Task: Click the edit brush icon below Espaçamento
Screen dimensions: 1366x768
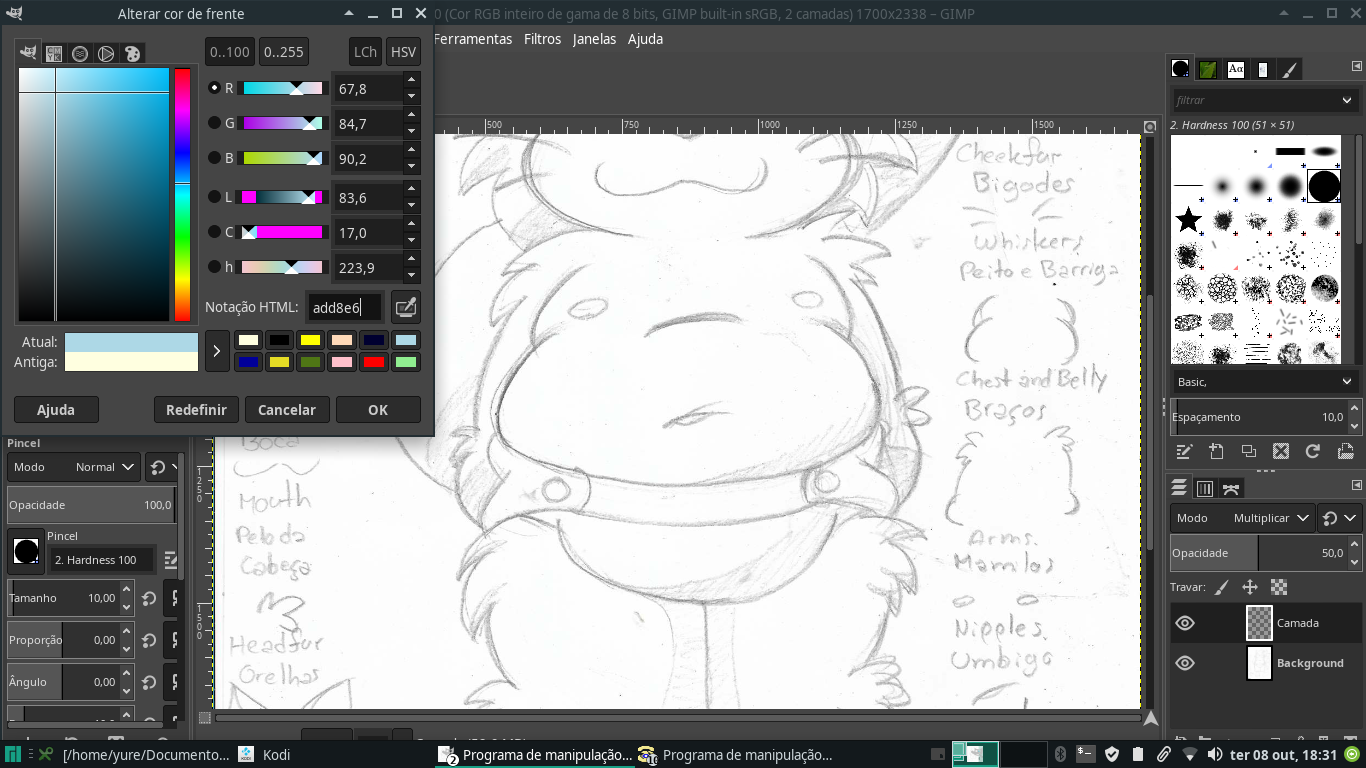Action: 1183,451
